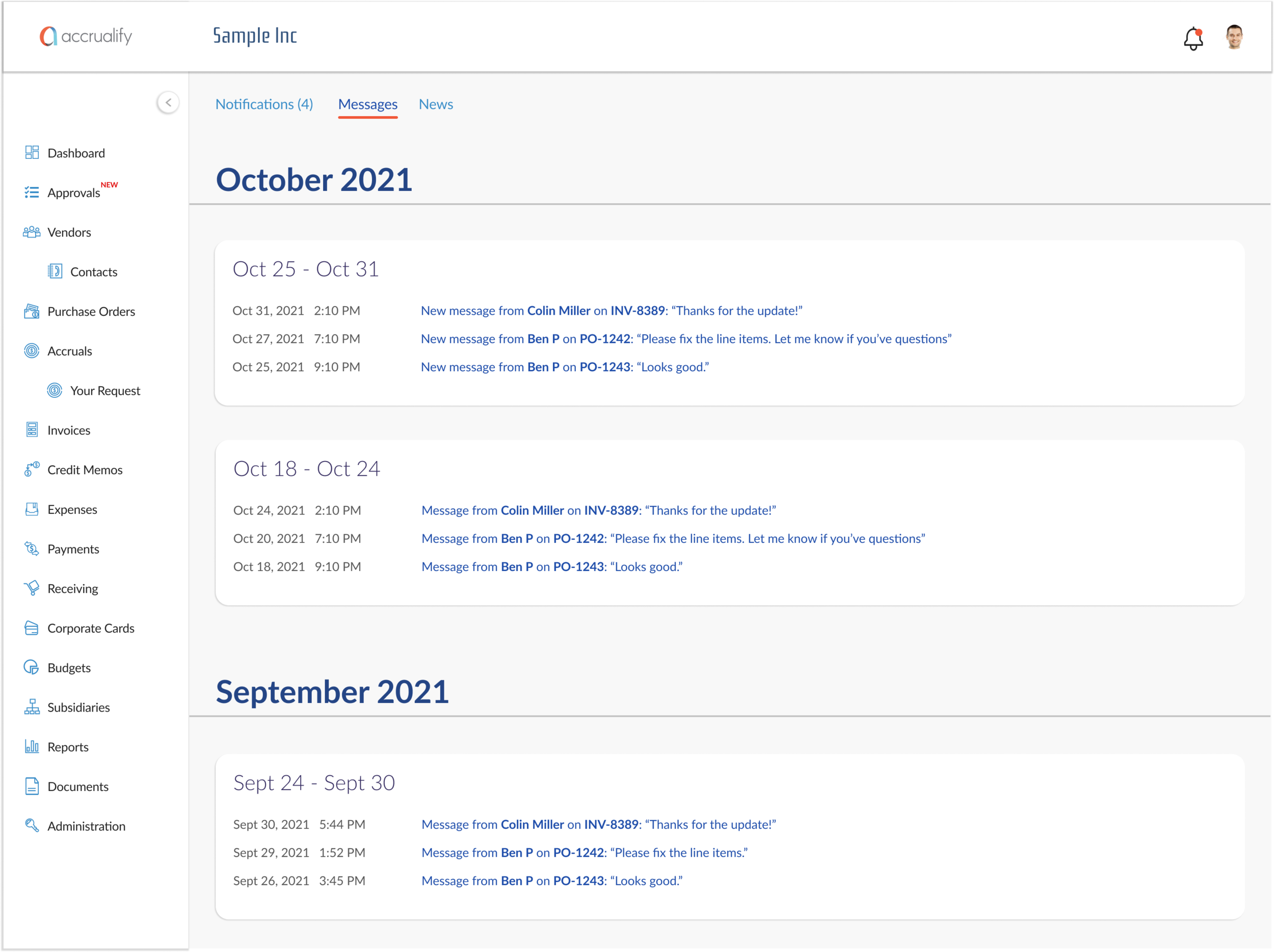Open Oct 27 Ben P message on PO-1242

pyautogui.click(x=685, y=339)
